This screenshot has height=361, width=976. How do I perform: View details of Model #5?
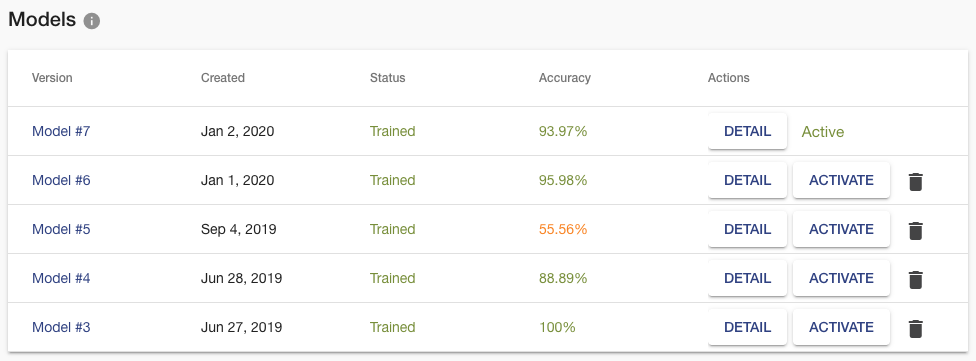748,230
